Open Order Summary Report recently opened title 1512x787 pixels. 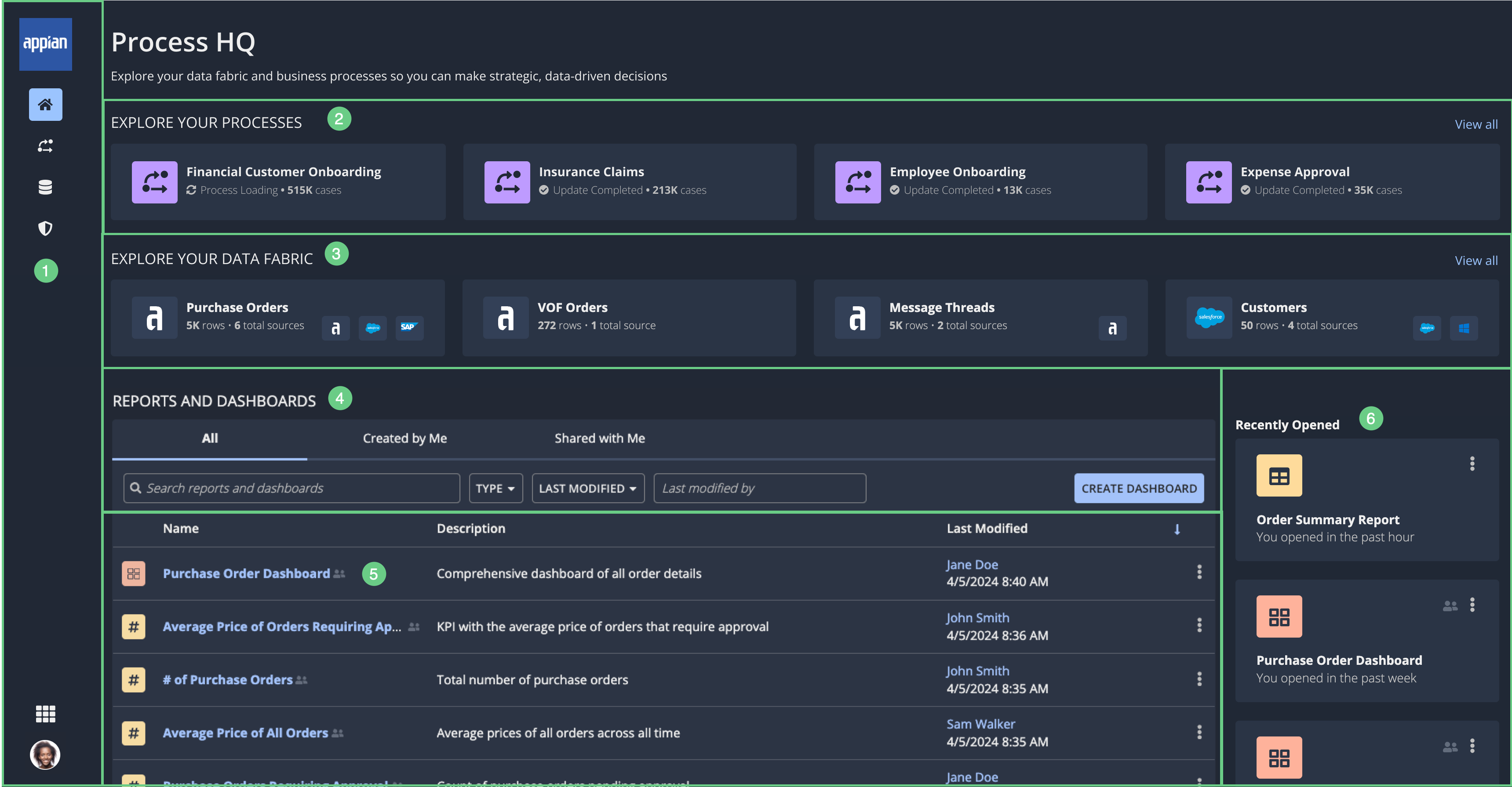(1328, 519)
